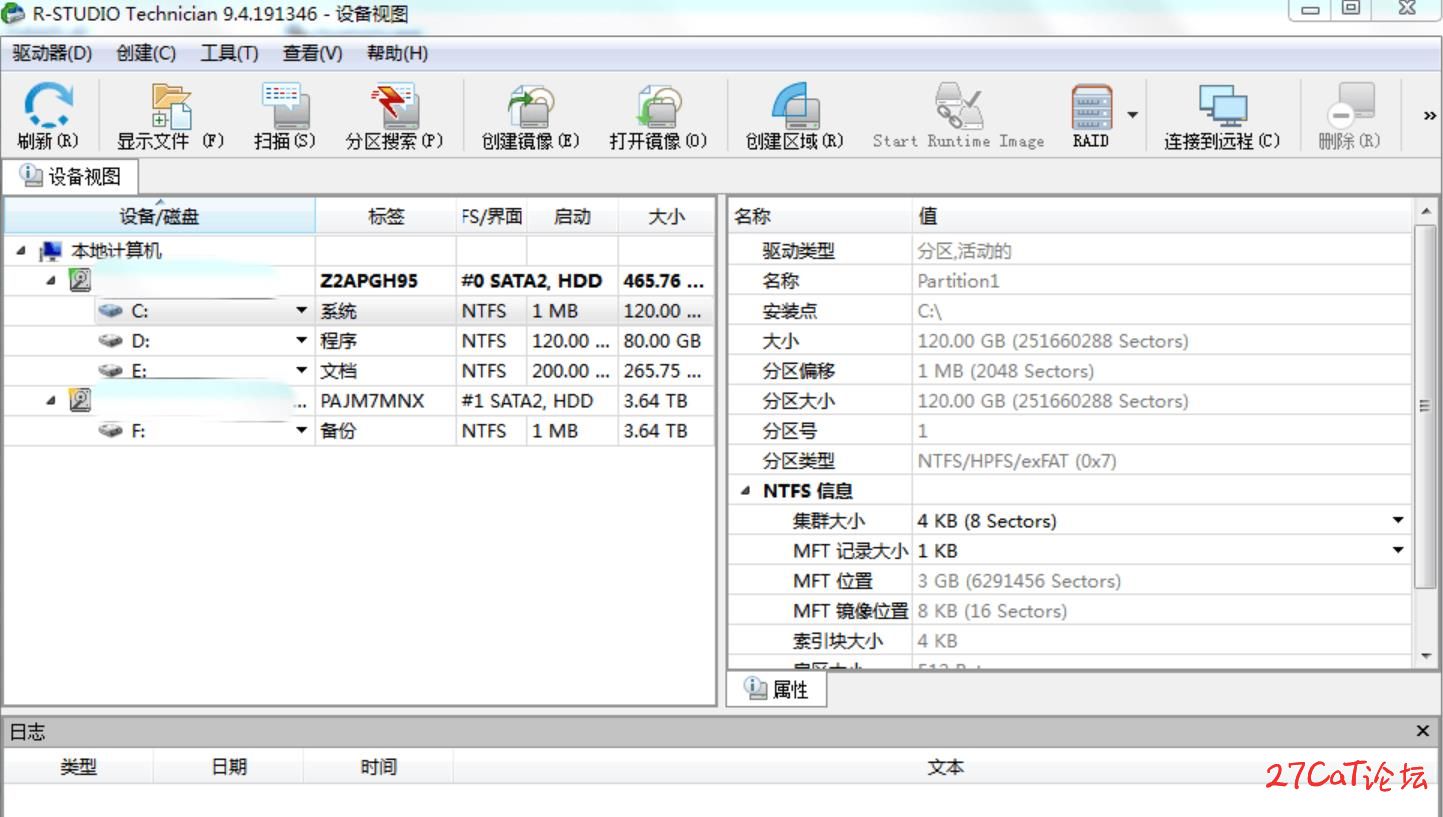Open dropdown arrow on C: row
Viewport: 1443px width, 817px height.
click(x=302, y=311)
